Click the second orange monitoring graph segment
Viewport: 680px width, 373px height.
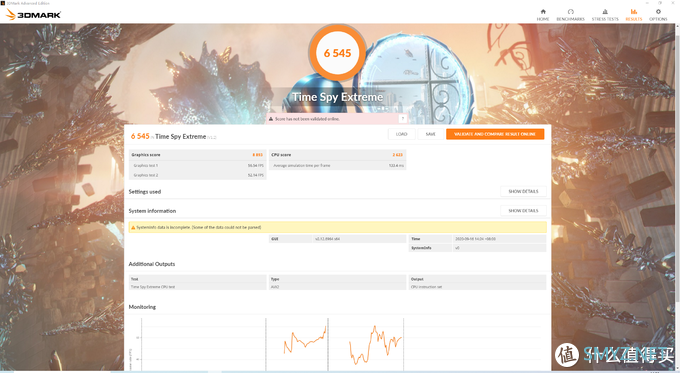pyautogui.click(x=376, y=344)
